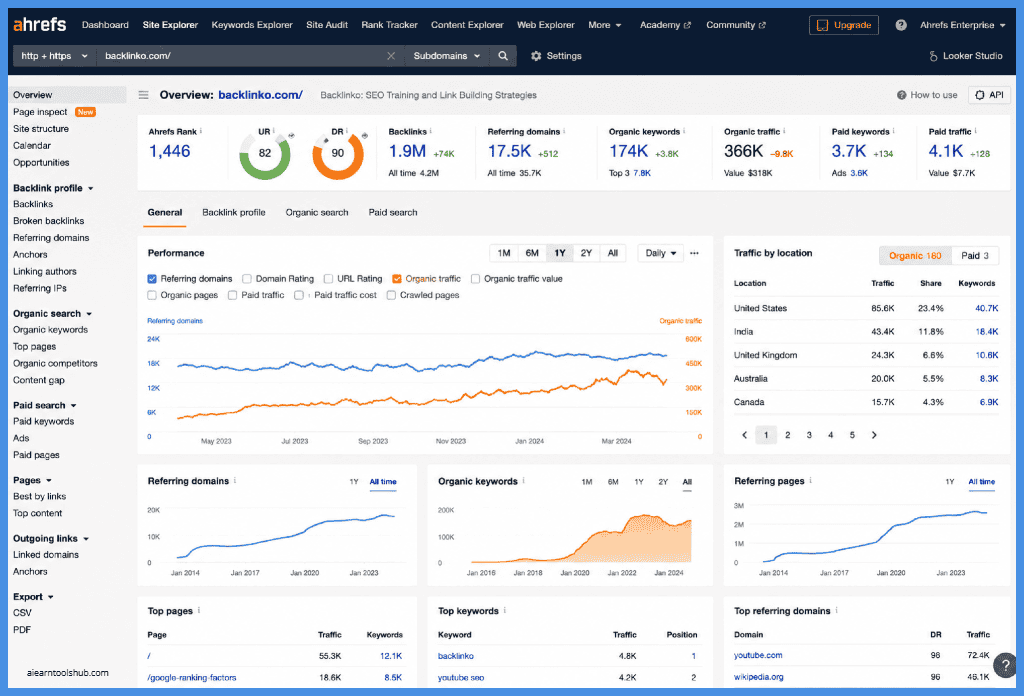Uncheck Organic traffic checkbox
Screen dimensions: 1024x696
[396, 279]
